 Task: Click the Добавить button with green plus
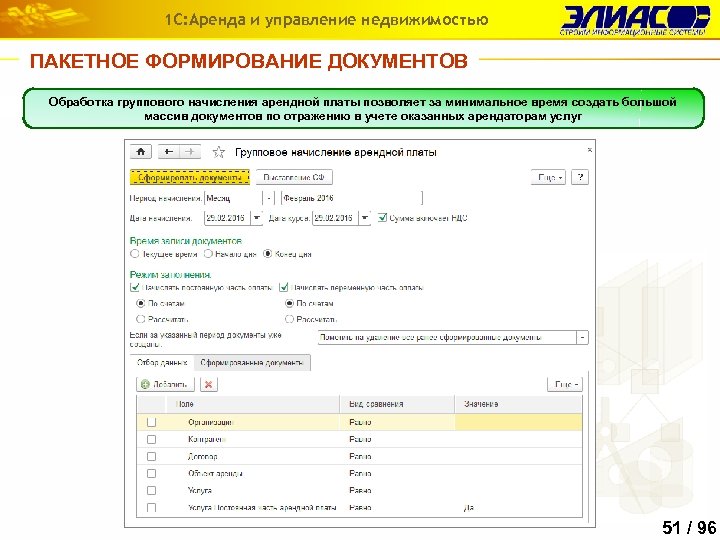[x=165, y=384]
